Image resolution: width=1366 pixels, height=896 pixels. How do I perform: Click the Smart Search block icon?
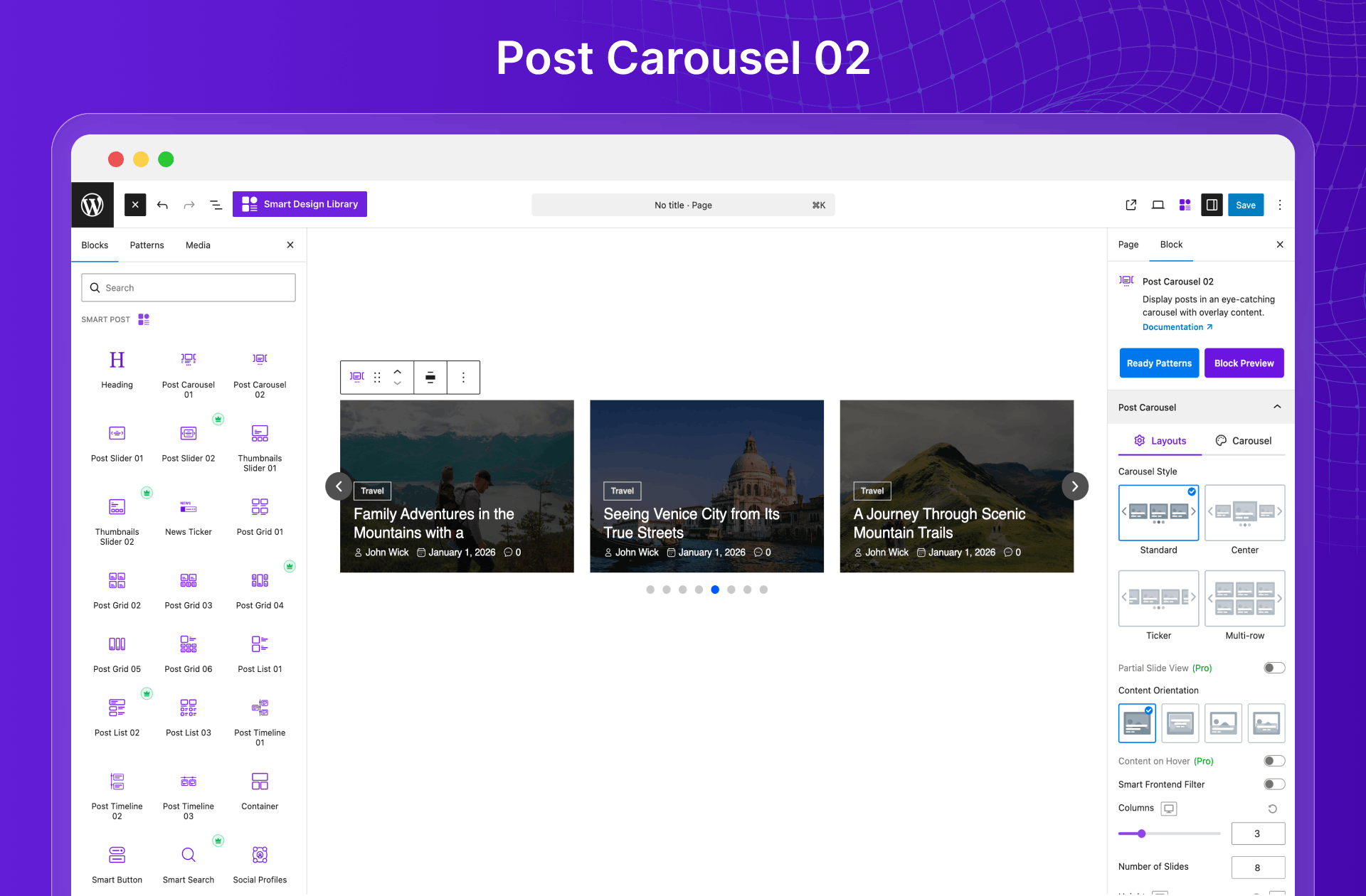pos(188,855)
